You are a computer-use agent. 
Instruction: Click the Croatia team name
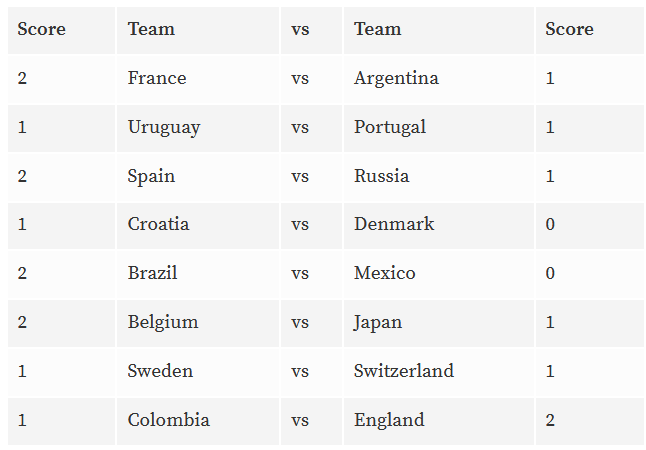click(159, 225)
